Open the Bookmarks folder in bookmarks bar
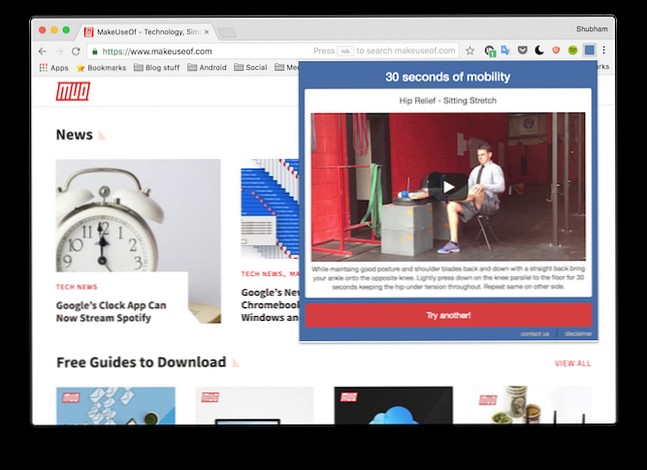Screen dimensions: 647x470 coord(102,68)
